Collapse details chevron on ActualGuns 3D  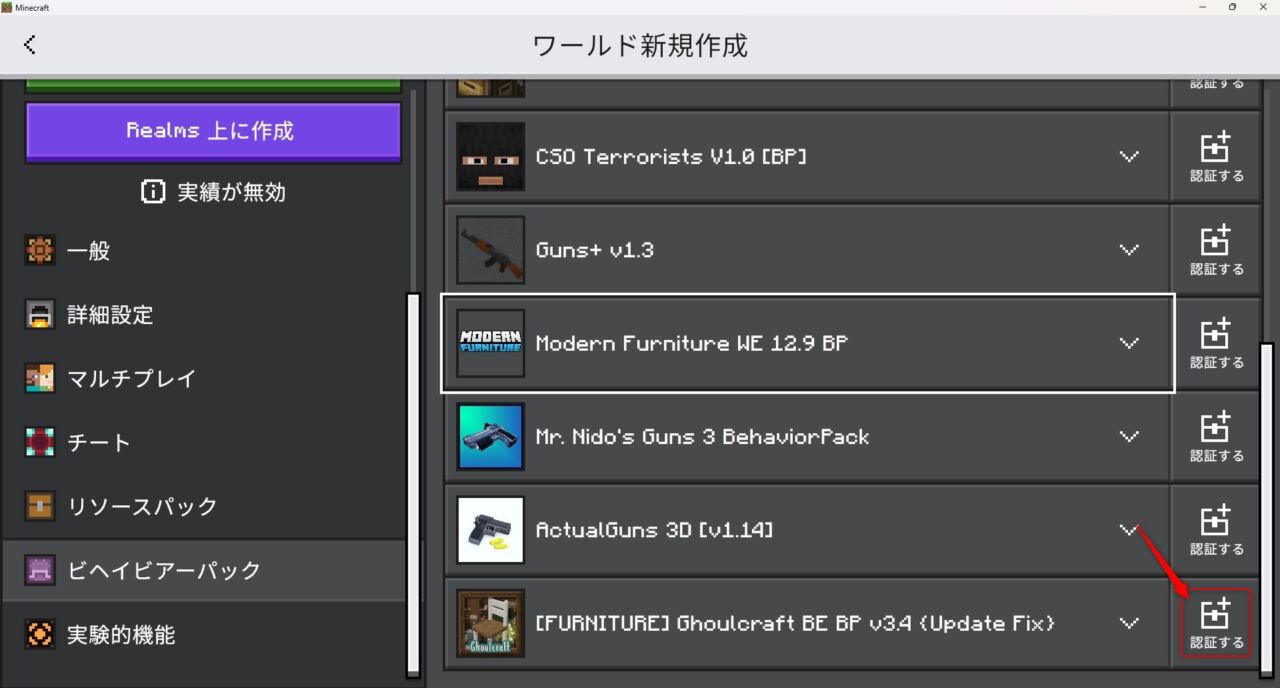1129,530
